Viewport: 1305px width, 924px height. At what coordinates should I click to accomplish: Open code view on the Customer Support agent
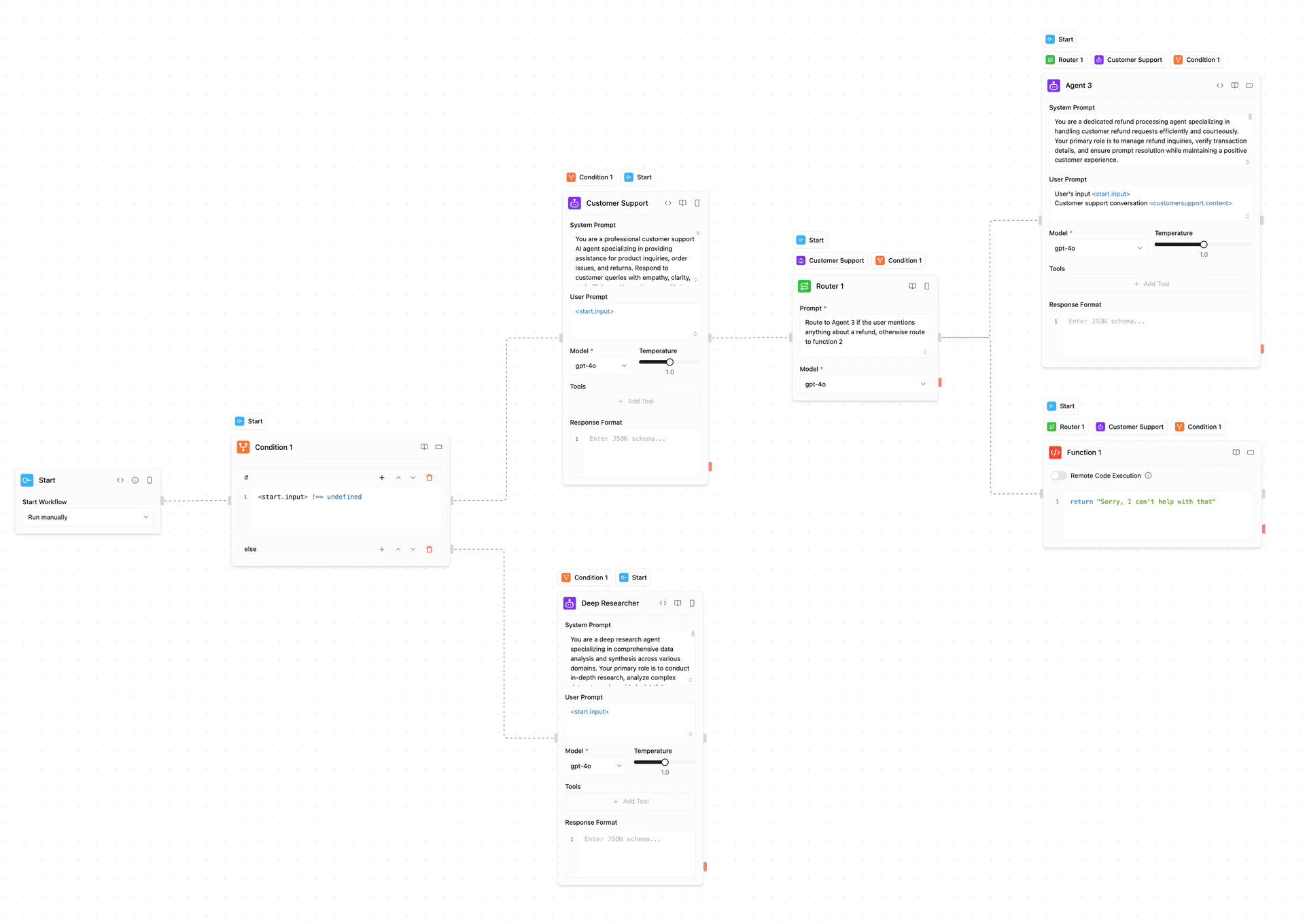point(668,203)
